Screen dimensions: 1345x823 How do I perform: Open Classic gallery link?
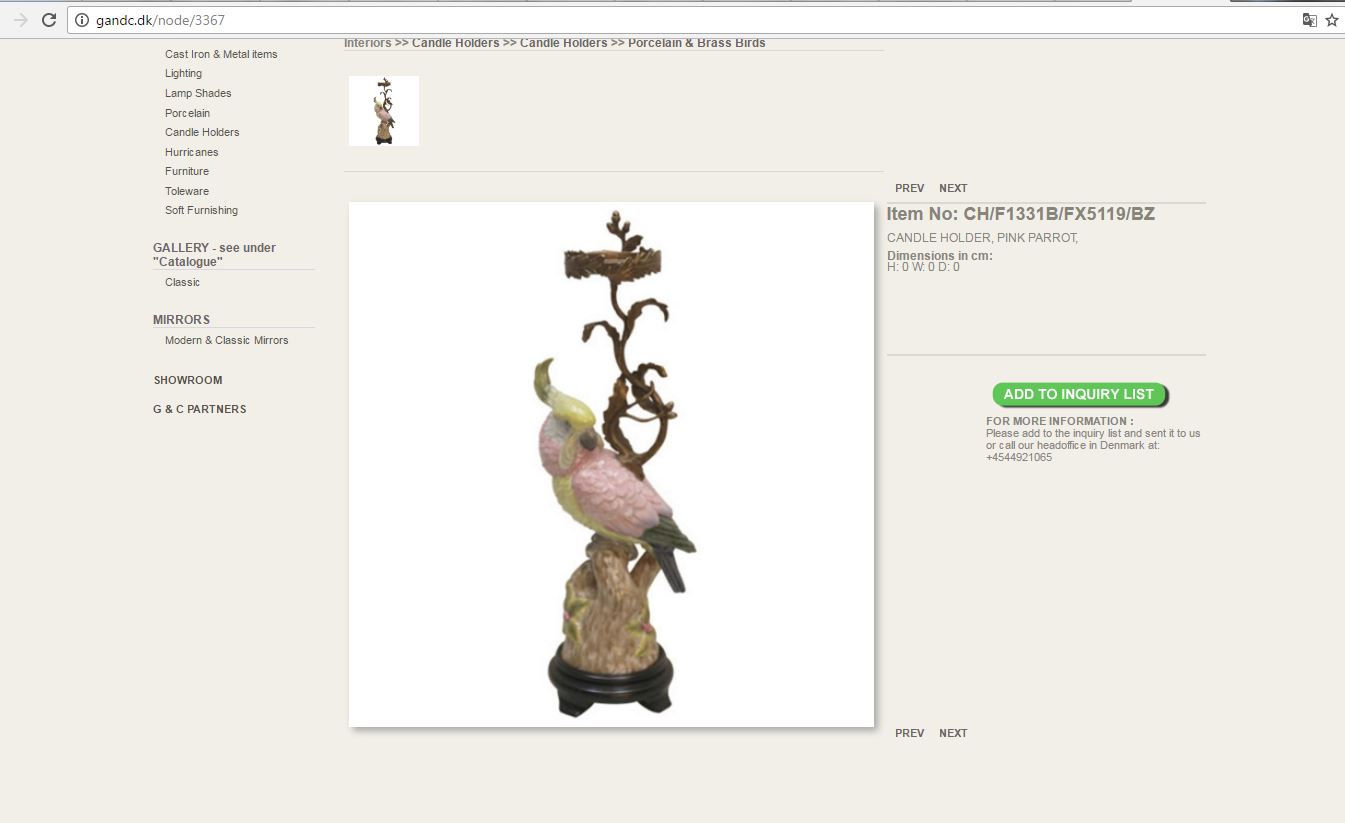tap(183, 282)
